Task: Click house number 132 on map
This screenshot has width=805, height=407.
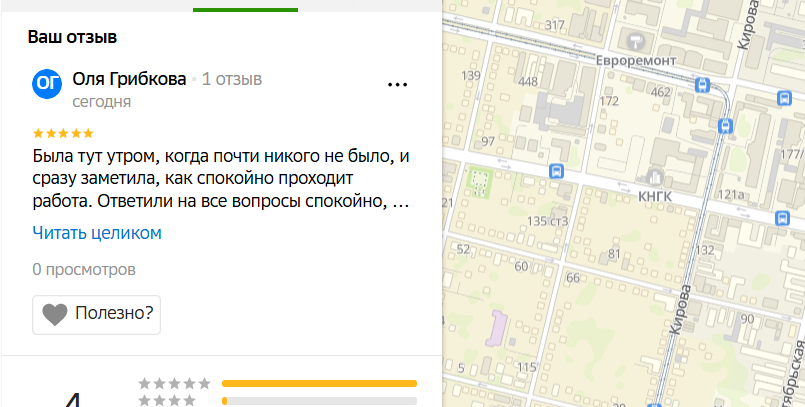Action: click(704, 250)
